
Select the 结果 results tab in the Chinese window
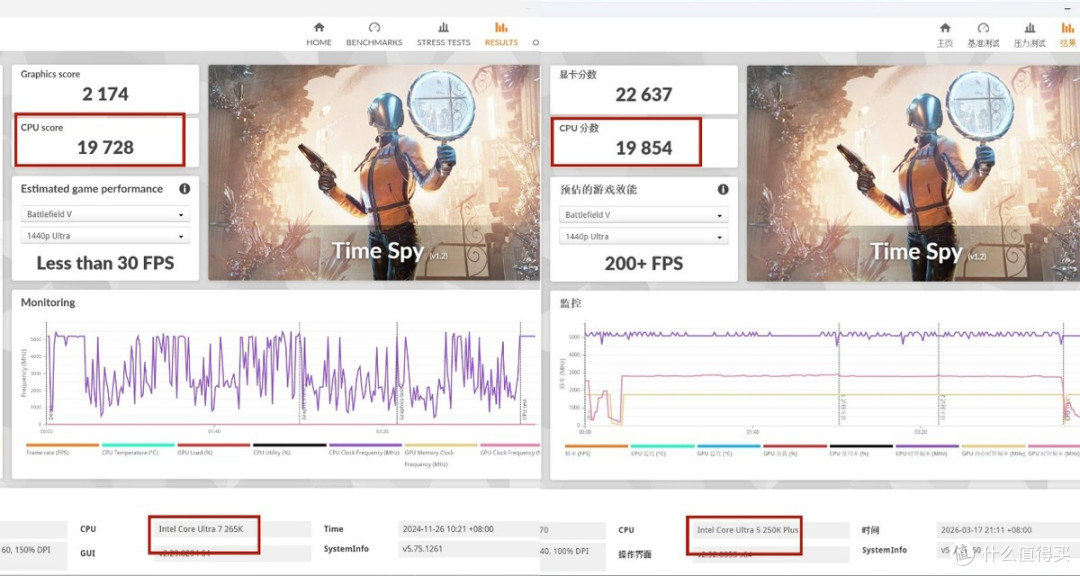[1068, 35]
